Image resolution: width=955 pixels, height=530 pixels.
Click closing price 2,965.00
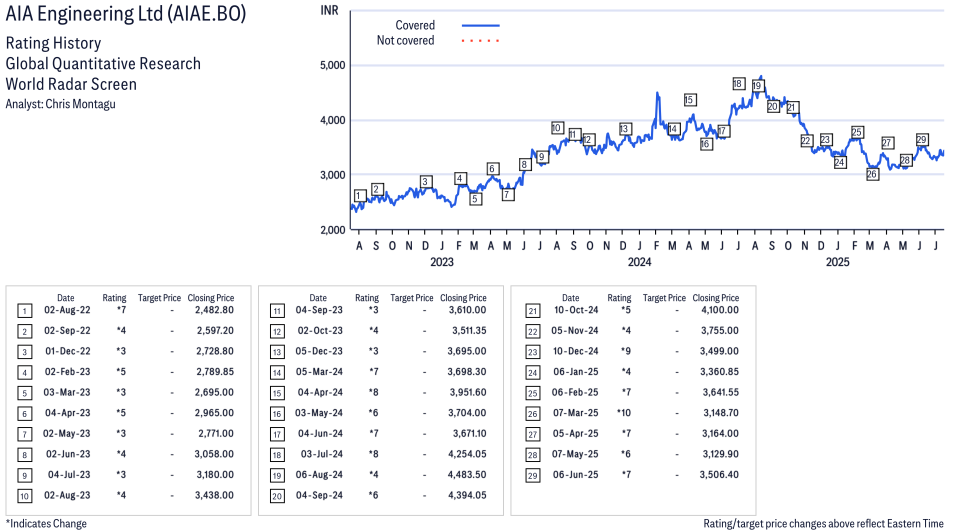214,413
